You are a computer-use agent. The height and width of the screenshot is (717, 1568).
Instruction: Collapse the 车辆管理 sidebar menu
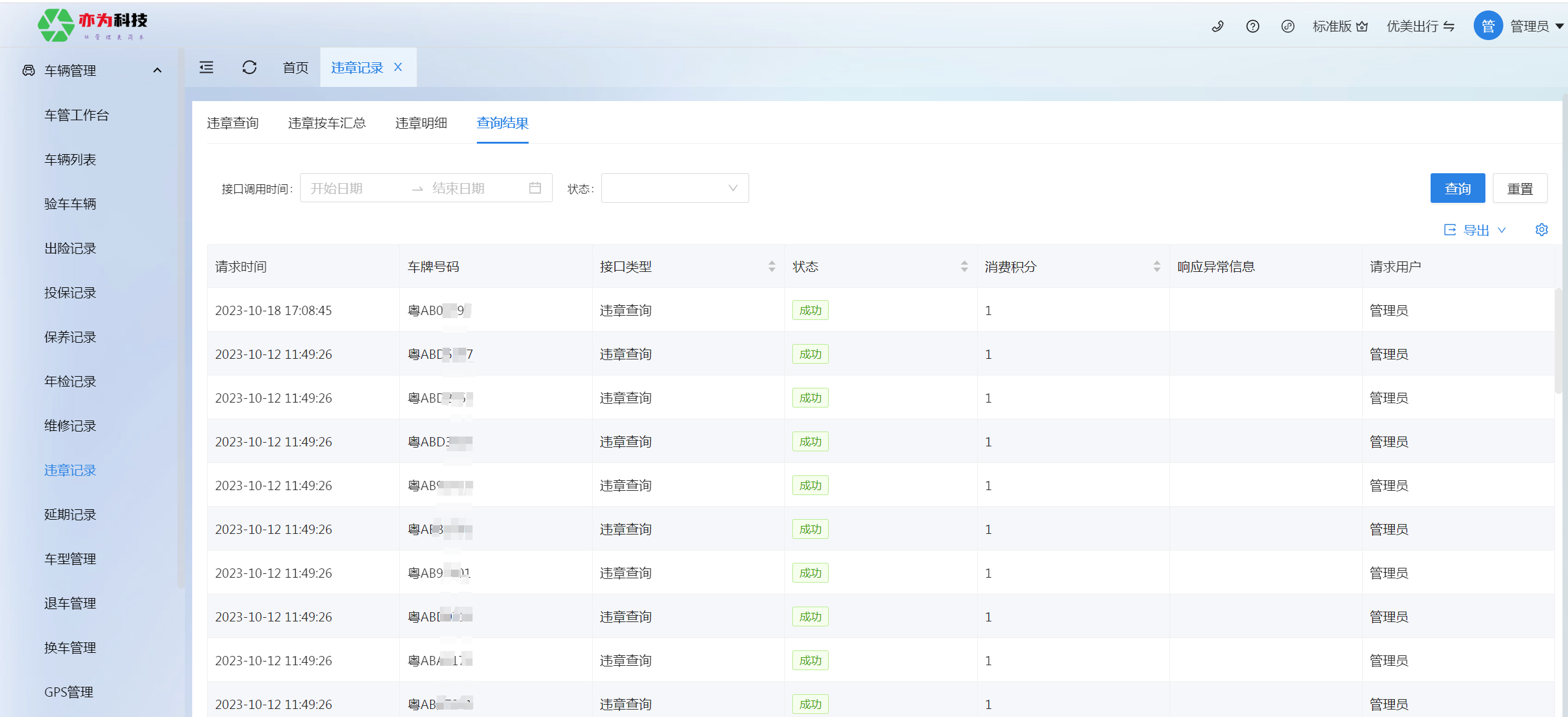tap(157, 70)
